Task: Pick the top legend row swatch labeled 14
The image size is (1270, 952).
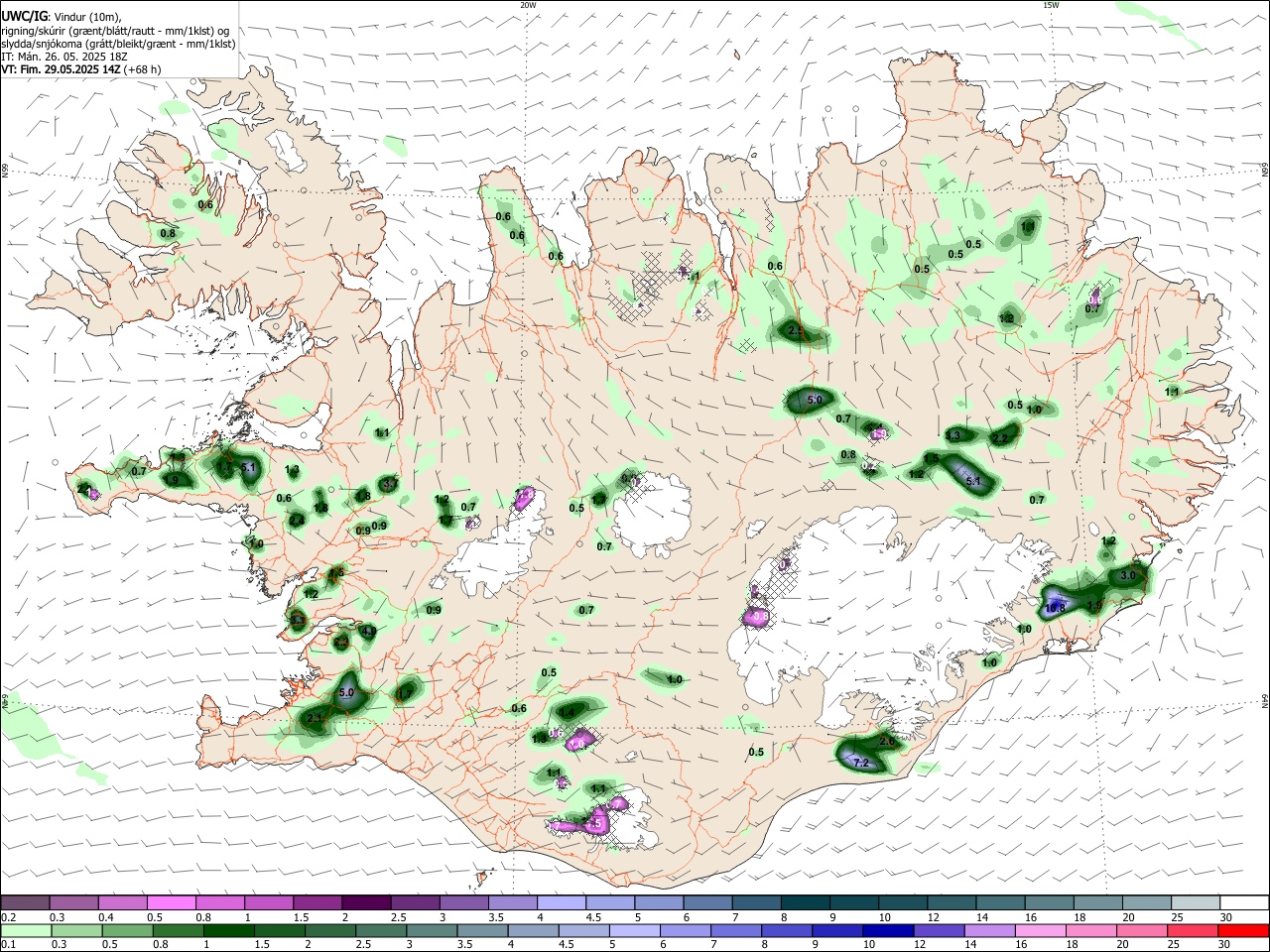Action: pos(1002,902)
